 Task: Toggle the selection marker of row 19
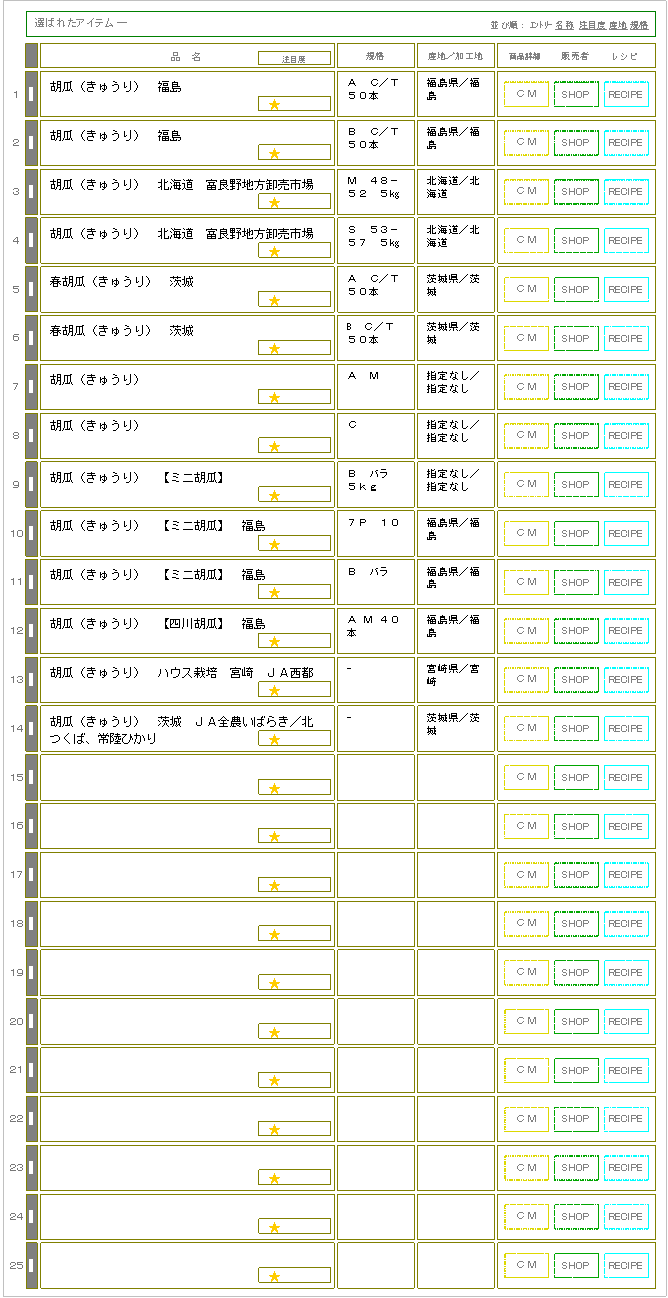coord(31,973)
